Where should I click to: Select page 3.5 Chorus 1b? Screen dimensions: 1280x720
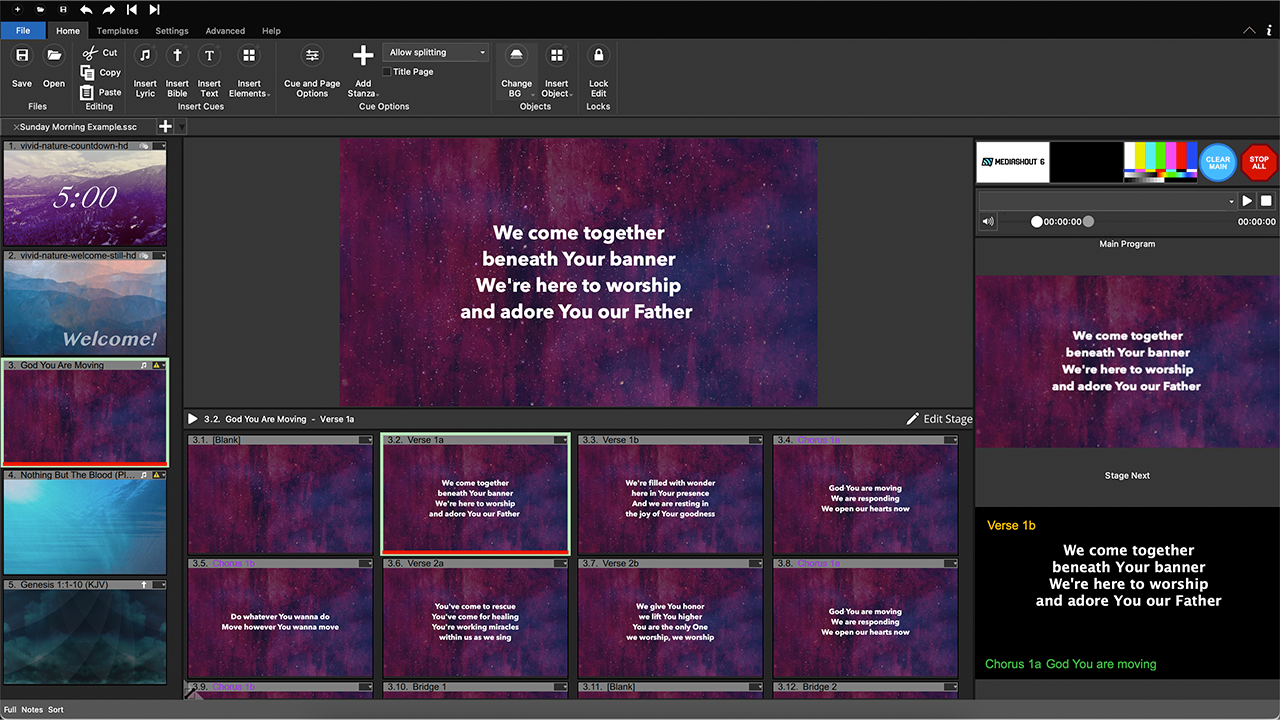tap(280, 620)
